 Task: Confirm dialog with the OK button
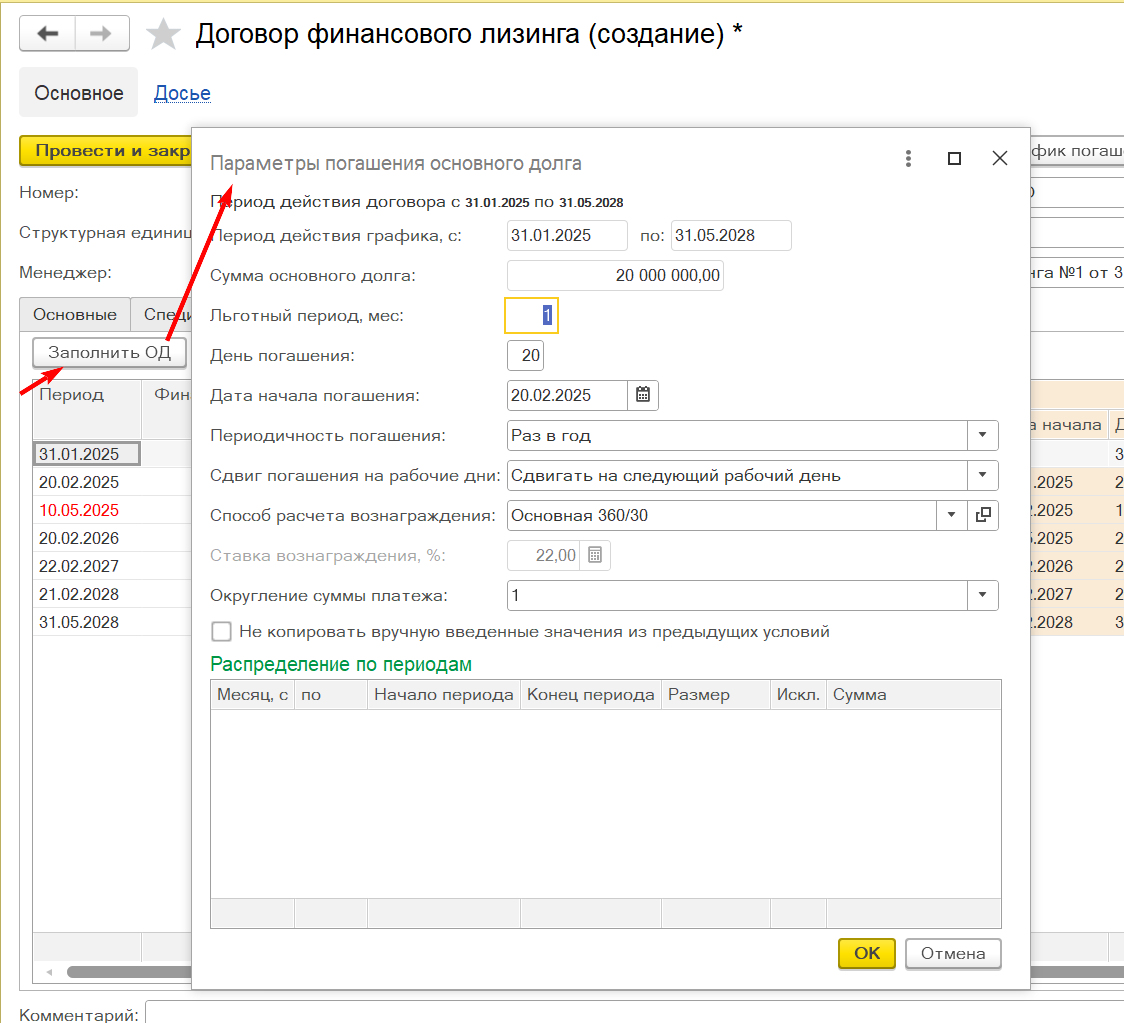867,953
